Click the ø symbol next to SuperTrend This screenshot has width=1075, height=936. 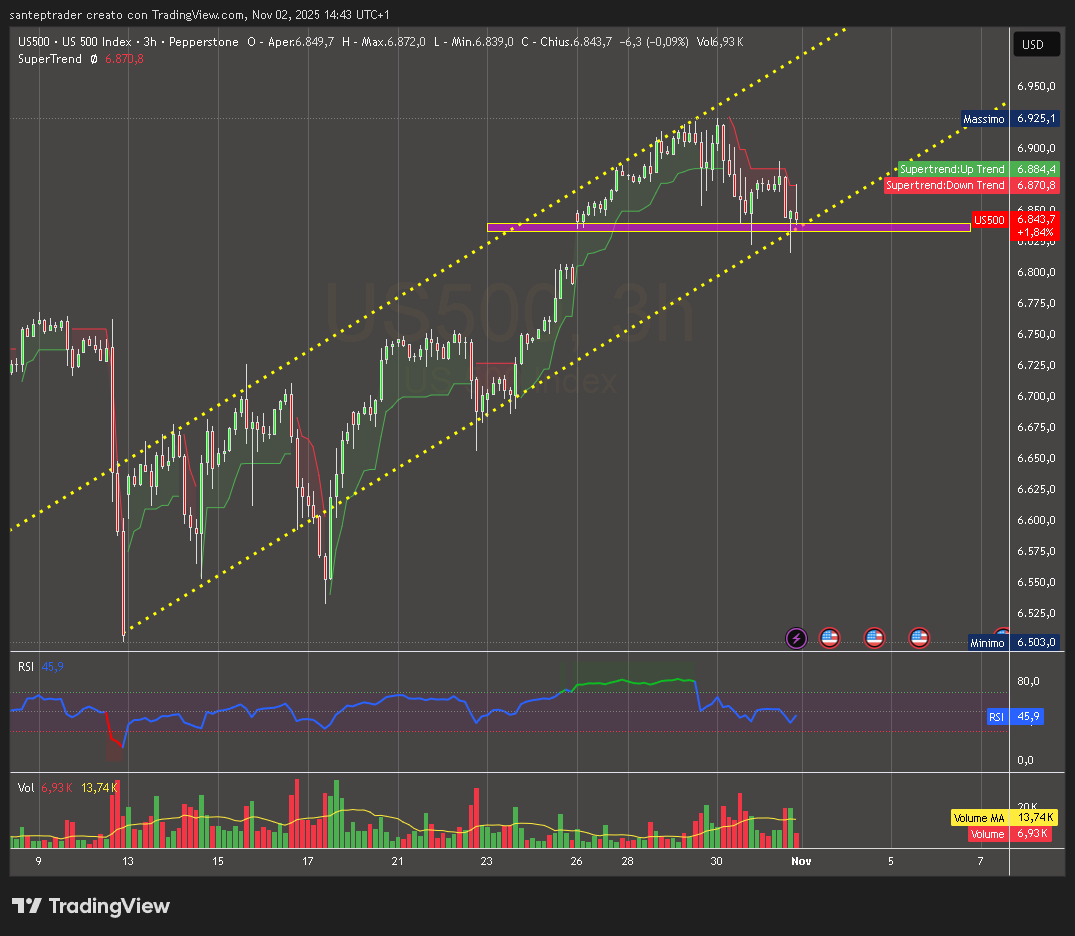94,59
